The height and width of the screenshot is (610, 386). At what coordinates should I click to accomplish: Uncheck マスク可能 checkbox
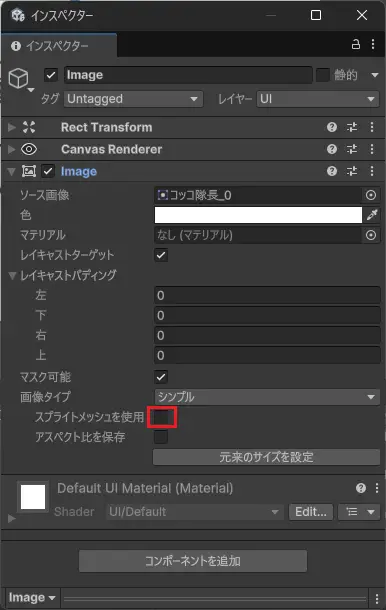tap(161, 377)
